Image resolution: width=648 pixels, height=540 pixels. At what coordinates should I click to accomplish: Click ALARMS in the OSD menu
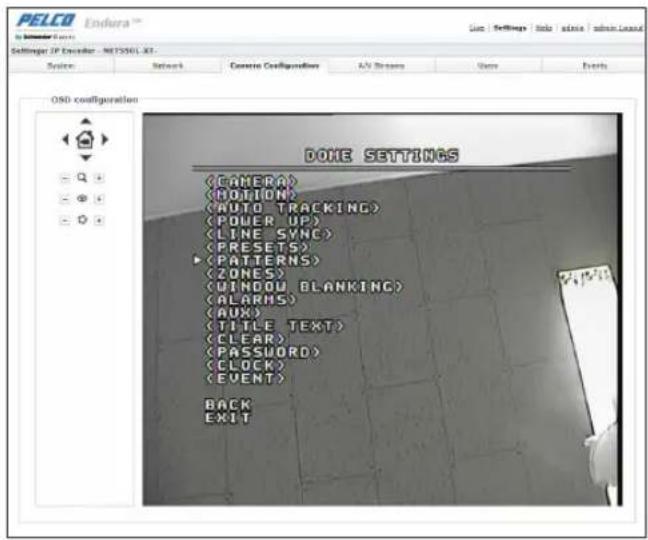251,300
